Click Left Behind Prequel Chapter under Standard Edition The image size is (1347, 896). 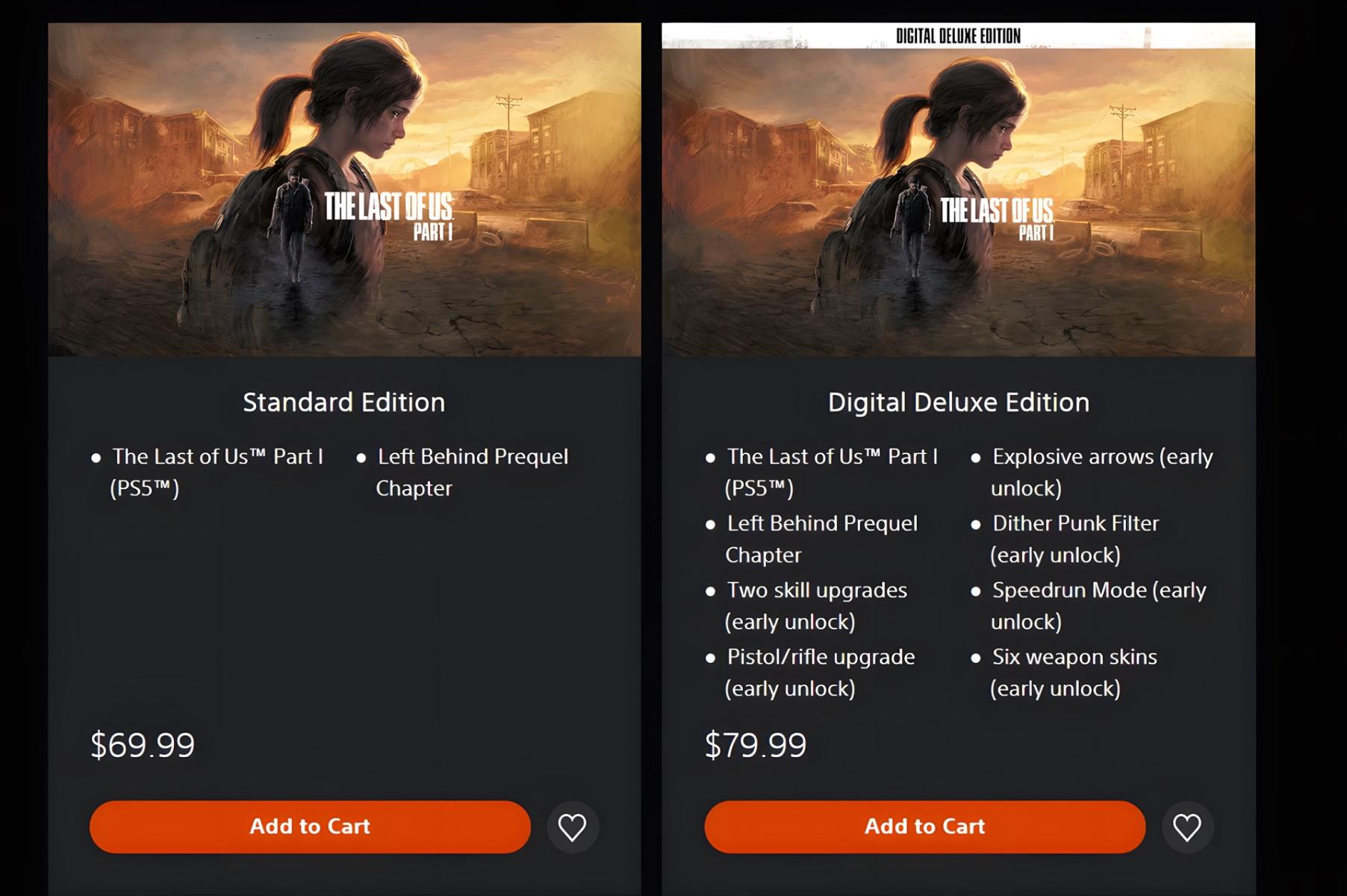472,472
